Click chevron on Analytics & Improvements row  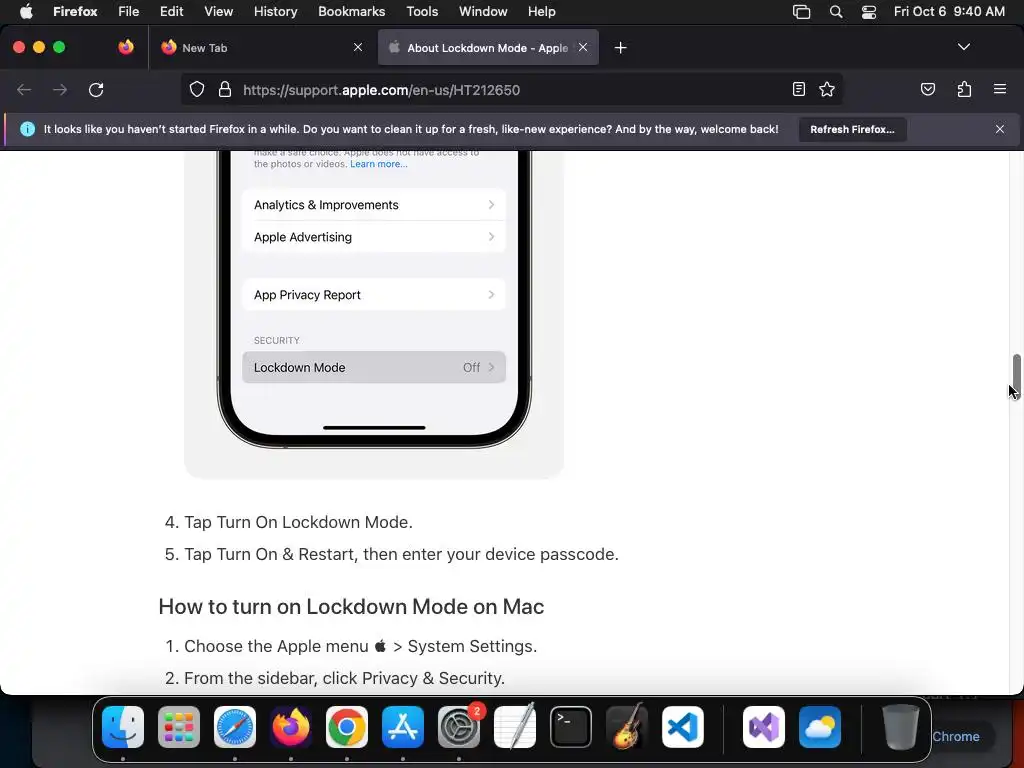pos(491,204)
